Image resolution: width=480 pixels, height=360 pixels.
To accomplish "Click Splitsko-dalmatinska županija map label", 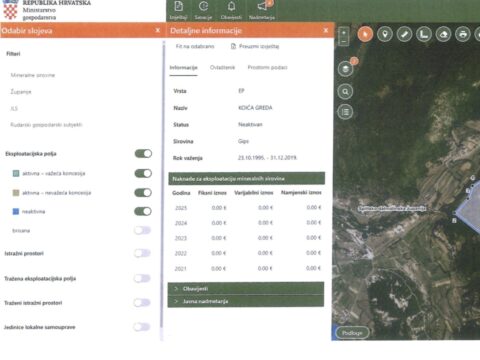I will (392, 209).
